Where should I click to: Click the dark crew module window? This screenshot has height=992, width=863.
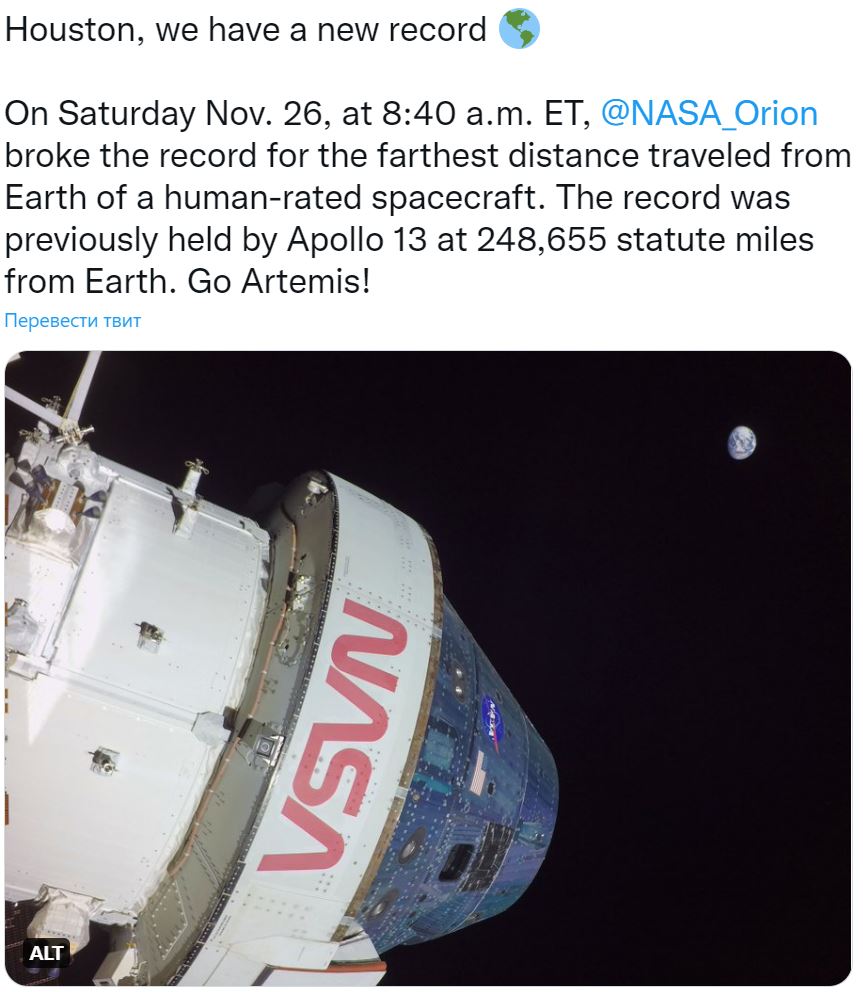[x=457, y=860]
